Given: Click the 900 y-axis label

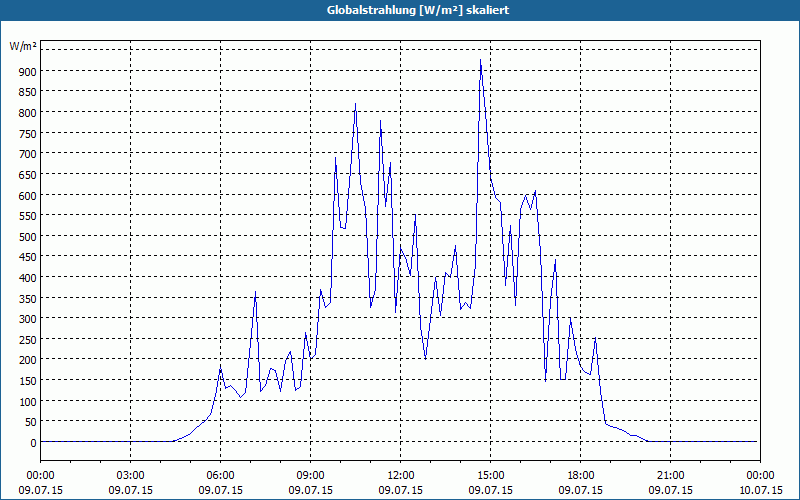Looking at the screenshot, I should pos(28,72).
